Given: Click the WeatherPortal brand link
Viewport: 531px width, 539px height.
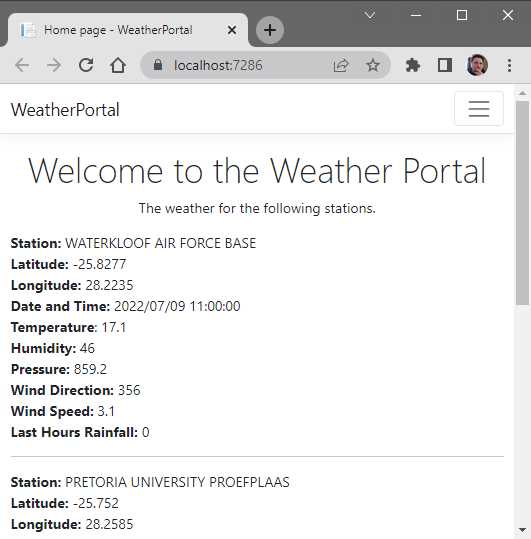Looking at the screenshot, I should coord(65,110).
